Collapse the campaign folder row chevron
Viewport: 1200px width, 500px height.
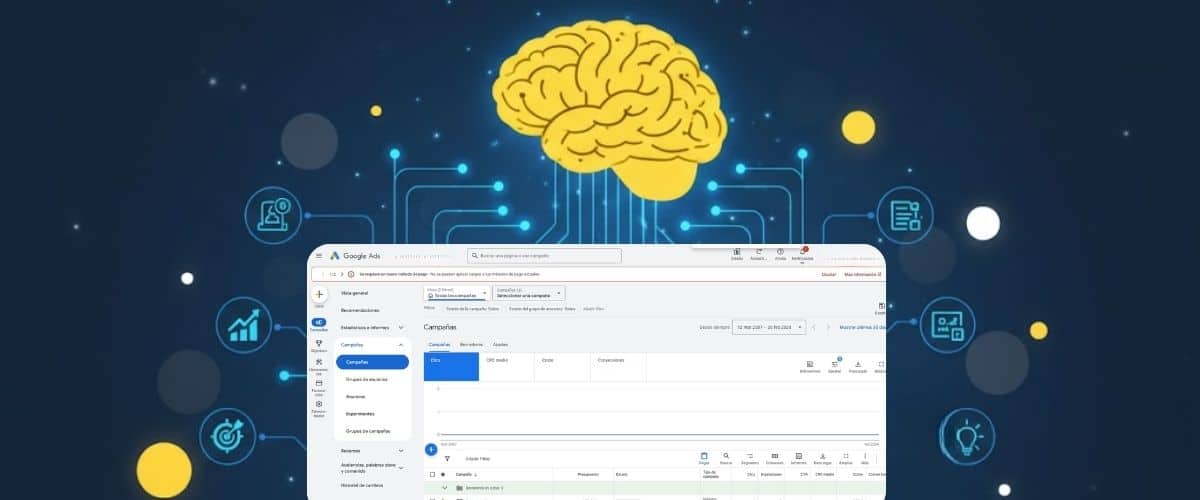click(445, 487)
